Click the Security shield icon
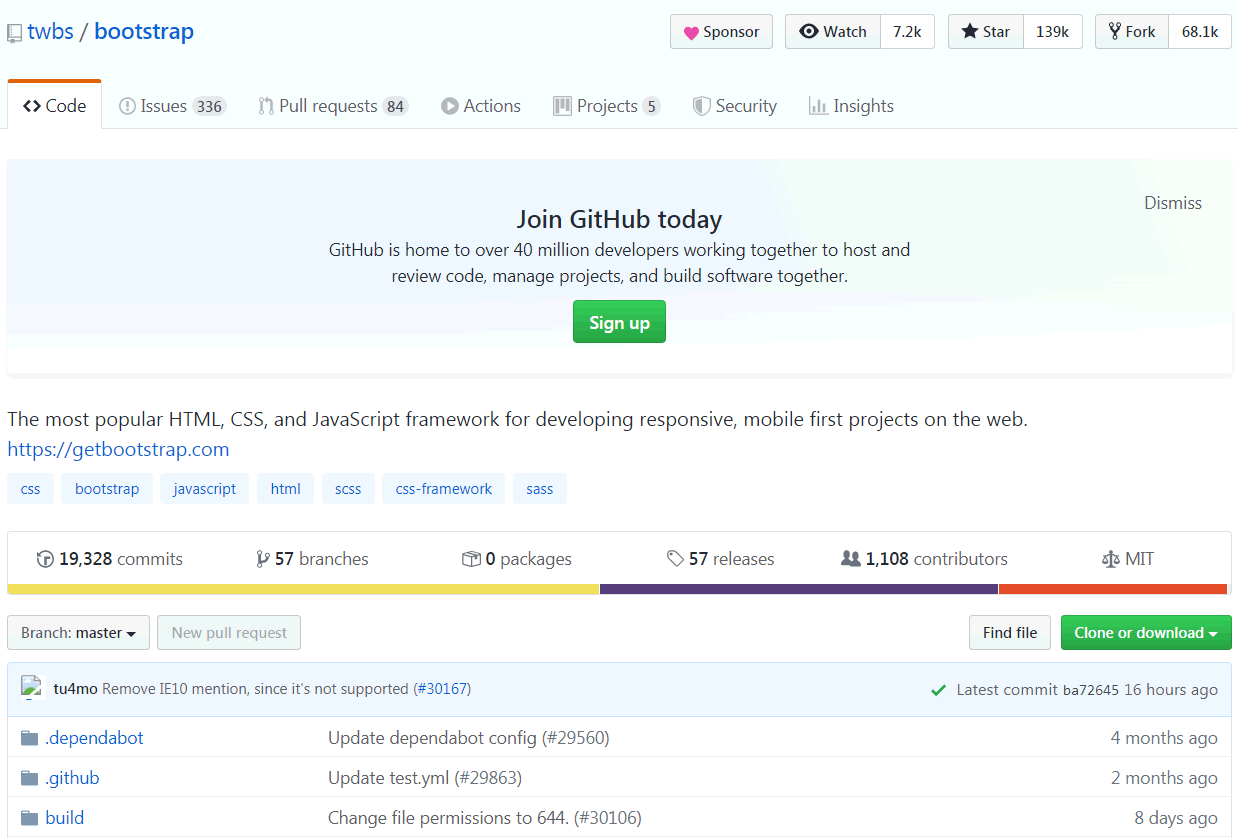The image size is (1238, 838). [702, 106]
